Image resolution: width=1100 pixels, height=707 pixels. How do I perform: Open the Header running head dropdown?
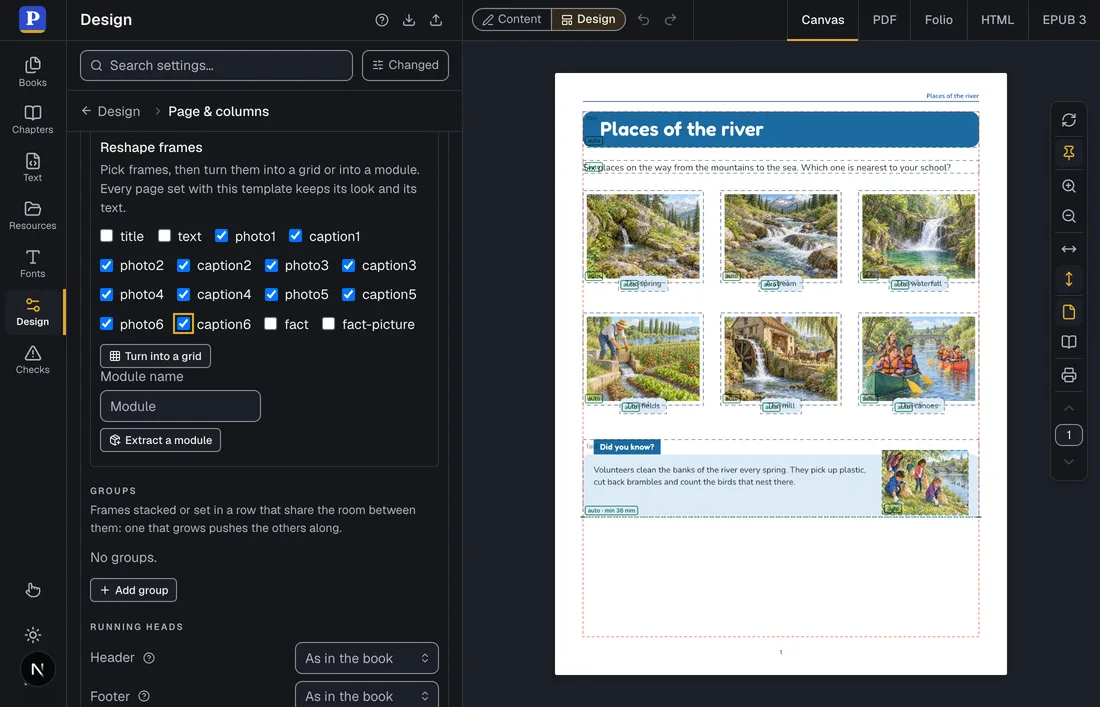pyautogui.click(x=367, y=659)
